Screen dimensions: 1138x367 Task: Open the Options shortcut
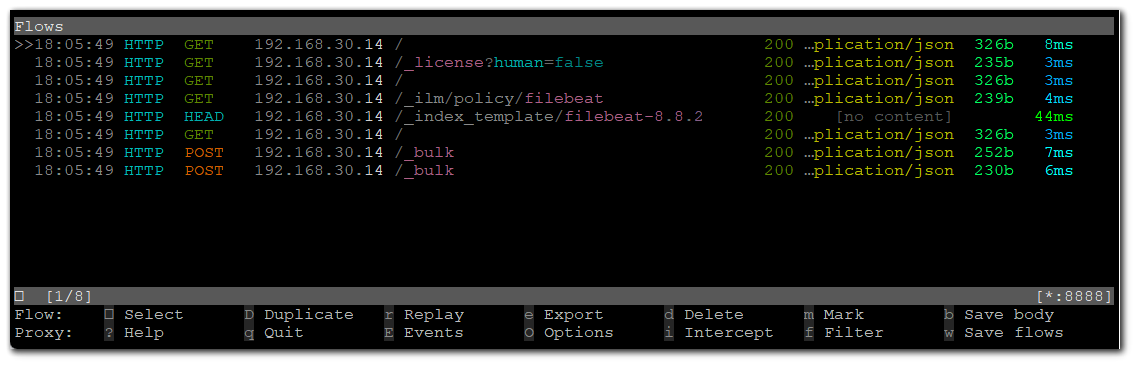[x=578, y=333]
